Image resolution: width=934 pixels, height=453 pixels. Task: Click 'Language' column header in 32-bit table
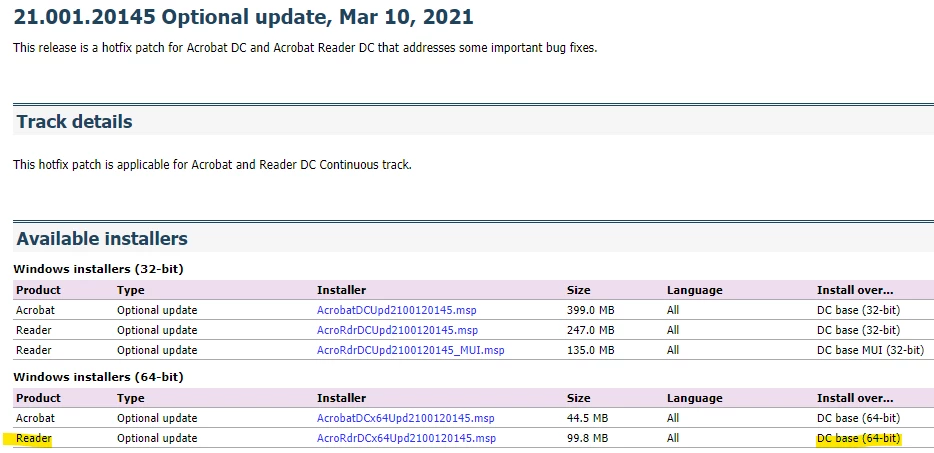[695, 290]
